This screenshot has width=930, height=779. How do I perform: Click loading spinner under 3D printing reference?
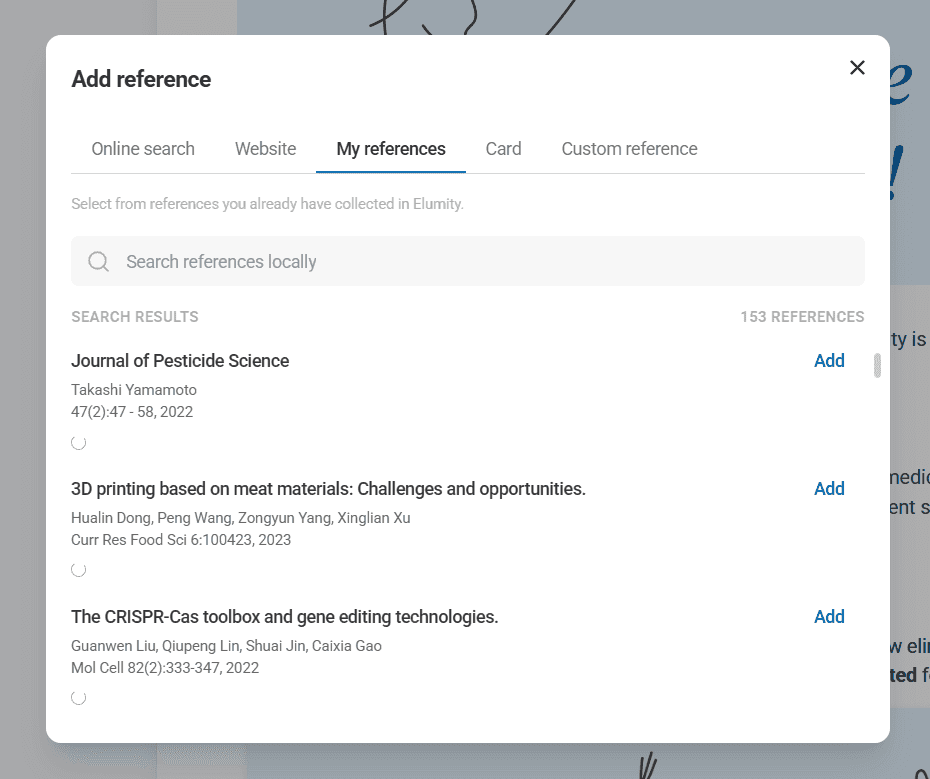coord(79,570)
